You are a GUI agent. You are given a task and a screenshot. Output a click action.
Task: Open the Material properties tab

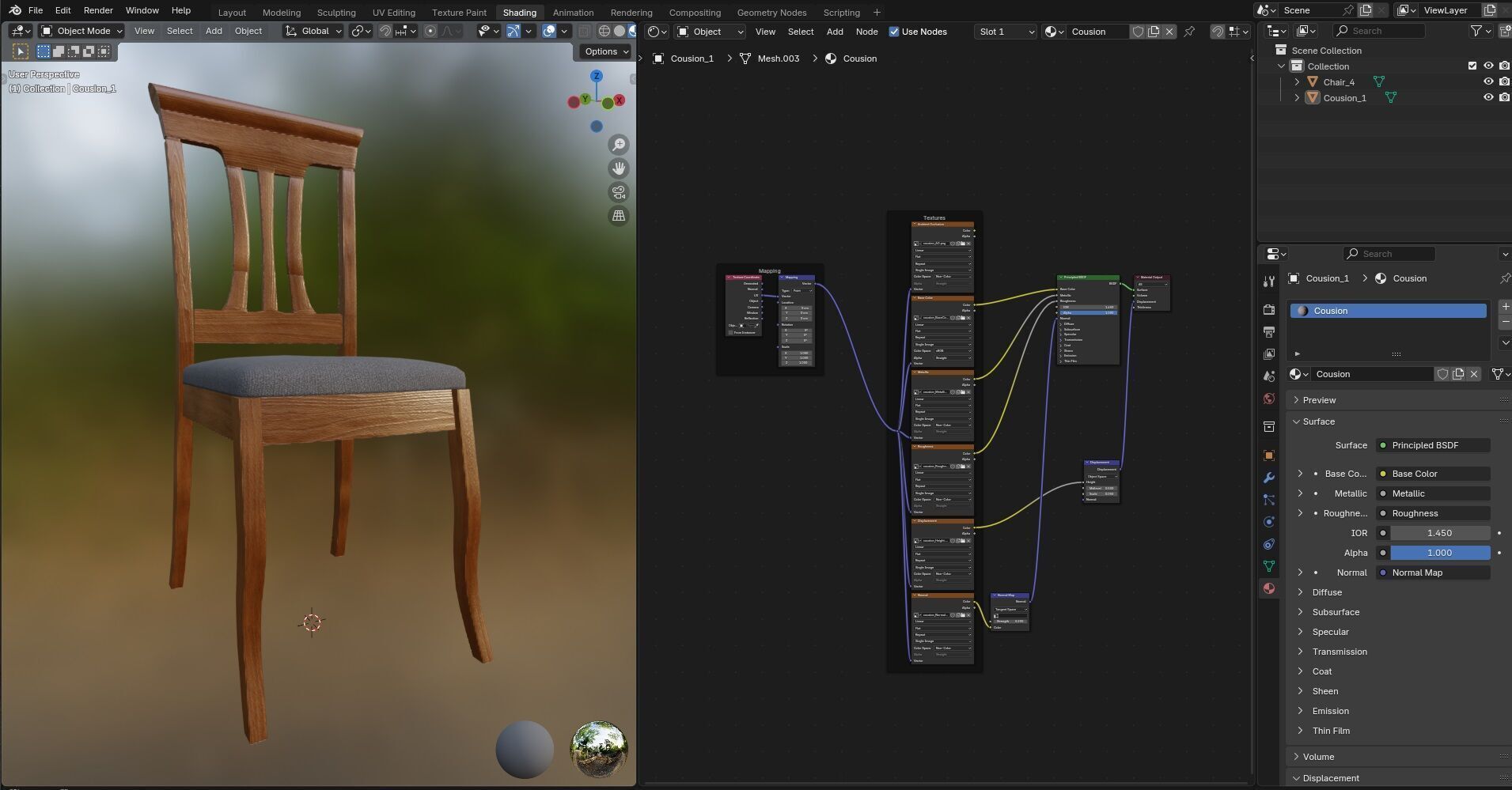1269,588
